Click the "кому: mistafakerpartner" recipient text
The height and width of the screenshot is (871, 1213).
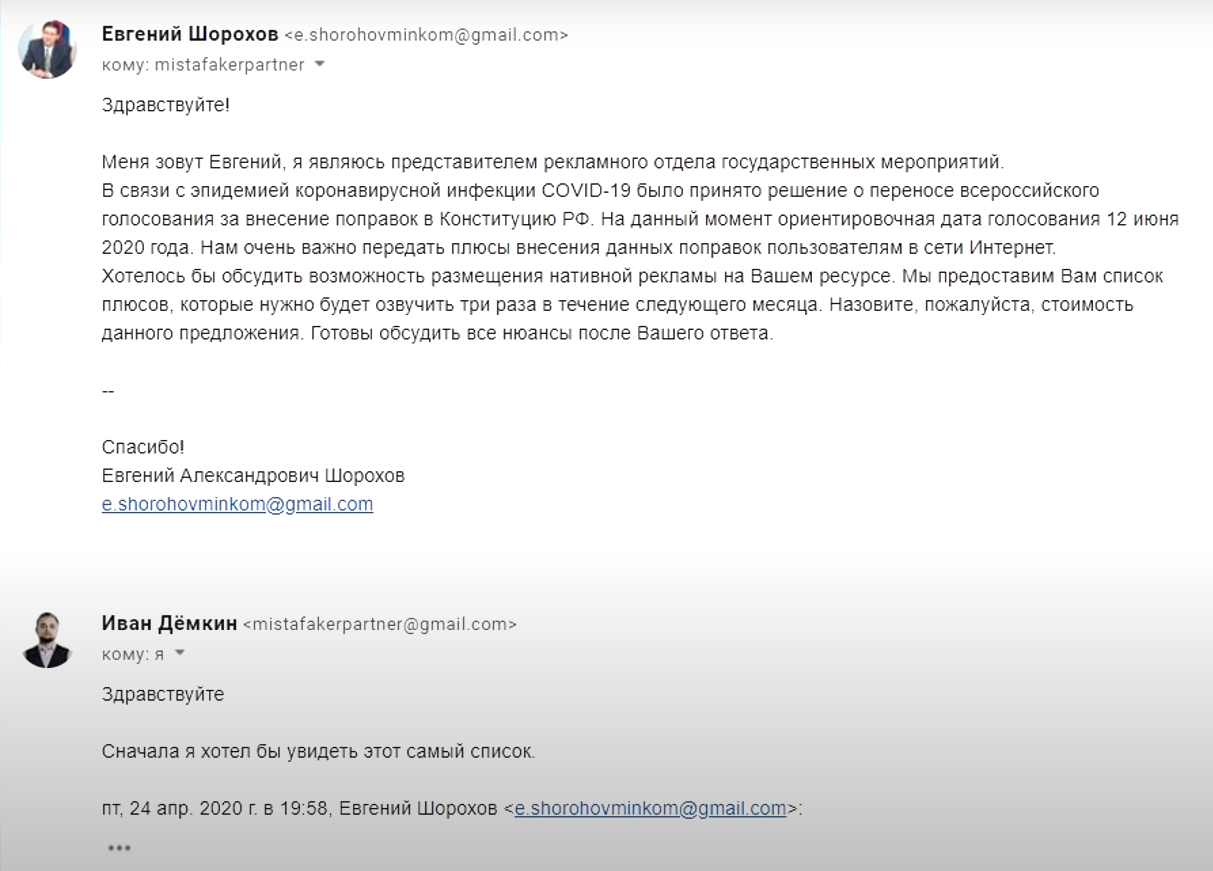(203, 65)
